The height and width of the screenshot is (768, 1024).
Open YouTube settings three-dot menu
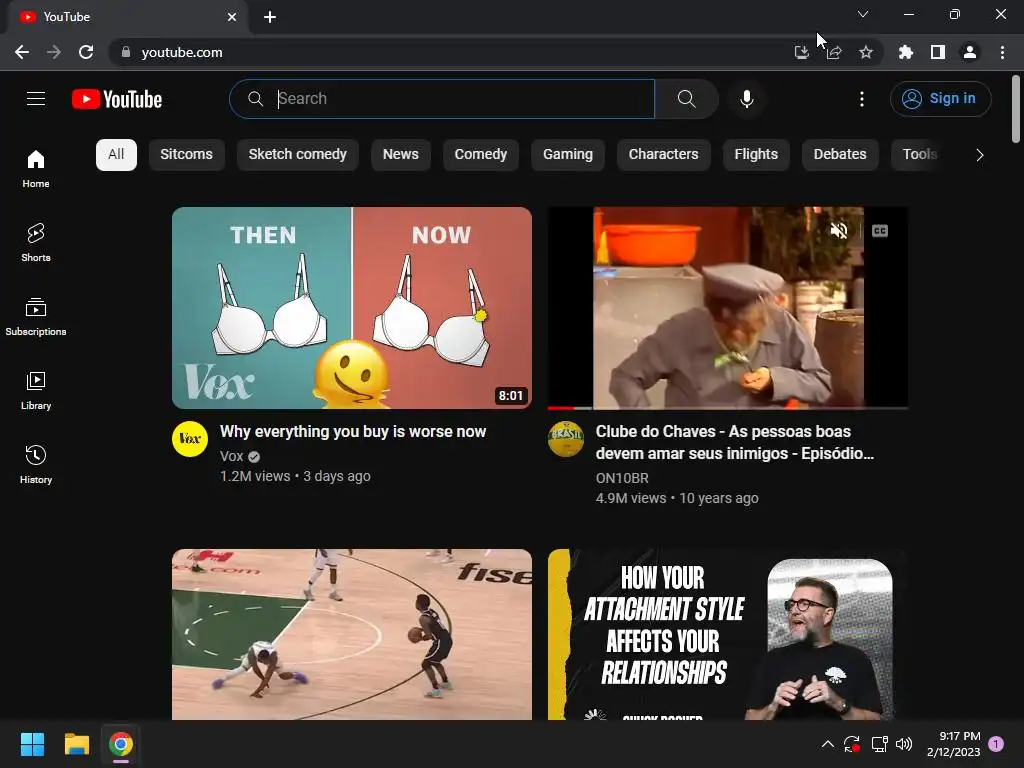tap(861, 99)
